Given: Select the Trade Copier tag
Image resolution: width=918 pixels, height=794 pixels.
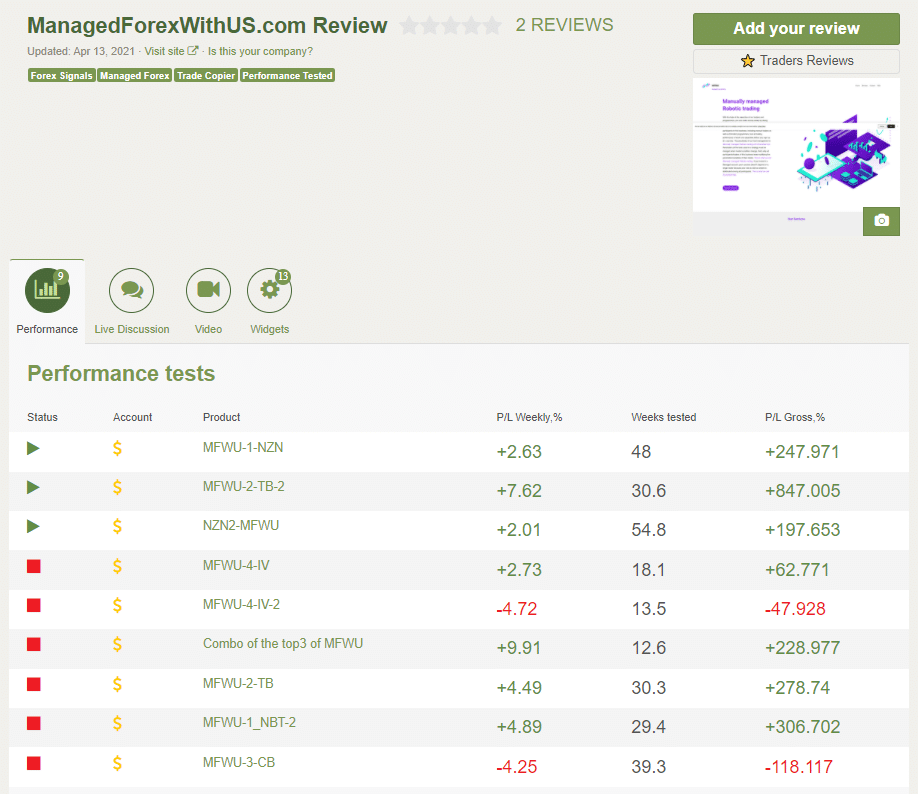Looking at the screenshot, I should pyautogui.click(x=206, y=76).
